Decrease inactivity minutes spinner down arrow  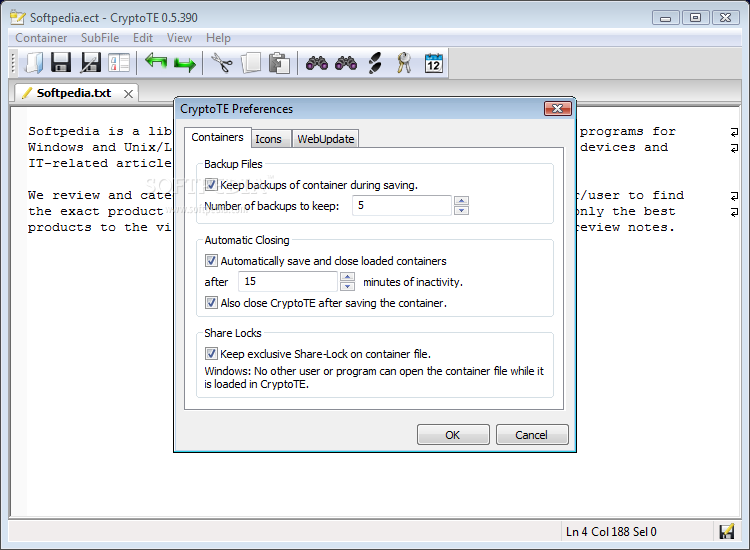click(x=347, y=286)
